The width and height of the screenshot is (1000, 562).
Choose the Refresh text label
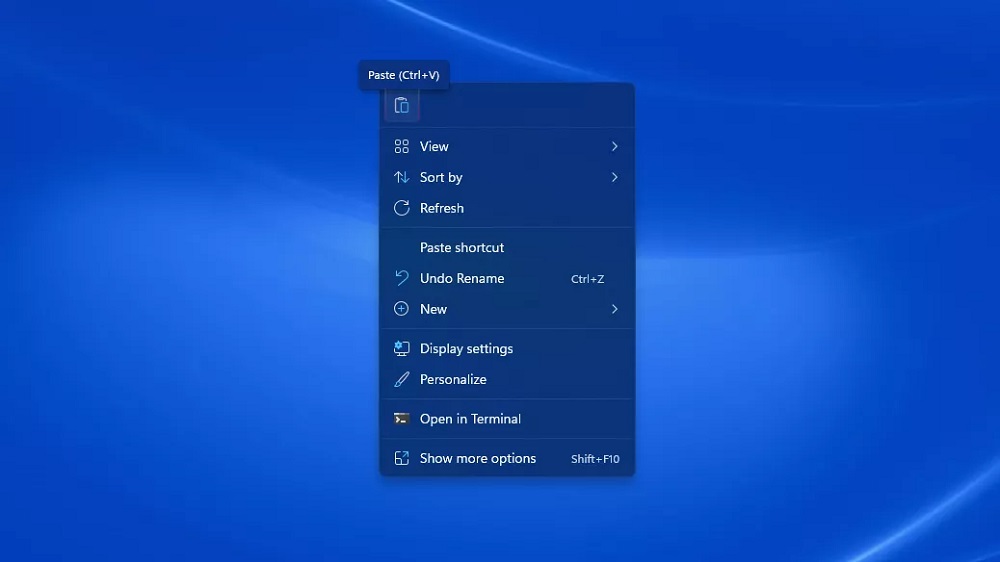(442, 209)
